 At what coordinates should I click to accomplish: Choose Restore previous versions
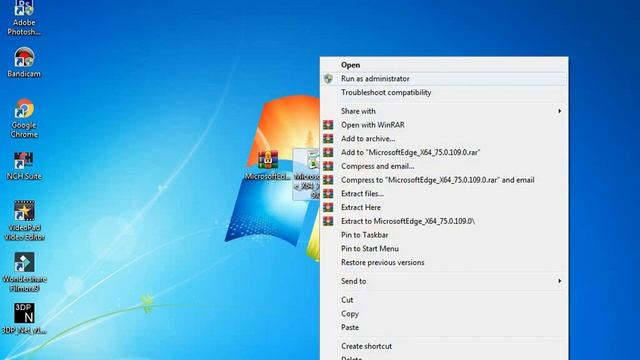pyautogui.click(x=444, y=262)
